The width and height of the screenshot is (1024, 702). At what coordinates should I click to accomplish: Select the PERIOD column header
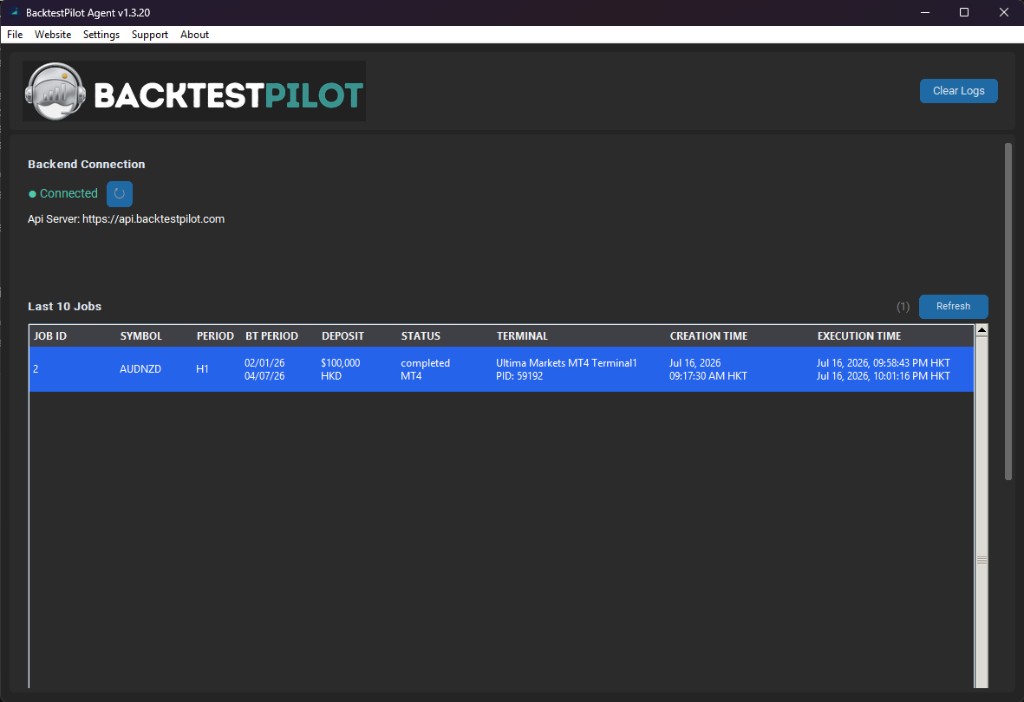[x=215, y=336]
